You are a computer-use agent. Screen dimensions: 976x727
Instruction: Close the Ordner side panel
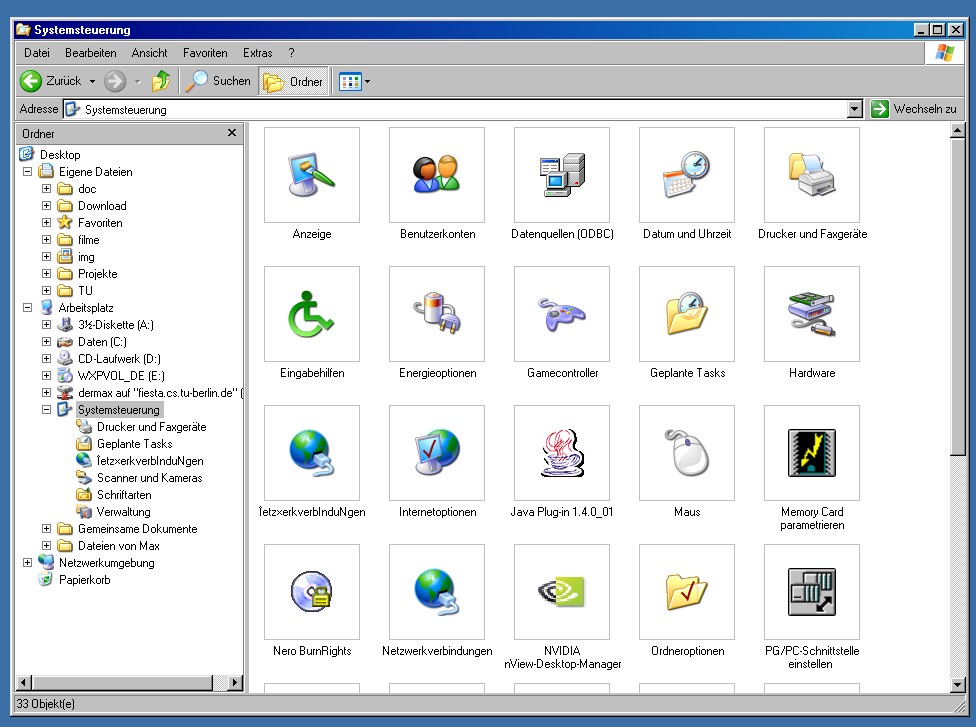click(x=232, y=133)
